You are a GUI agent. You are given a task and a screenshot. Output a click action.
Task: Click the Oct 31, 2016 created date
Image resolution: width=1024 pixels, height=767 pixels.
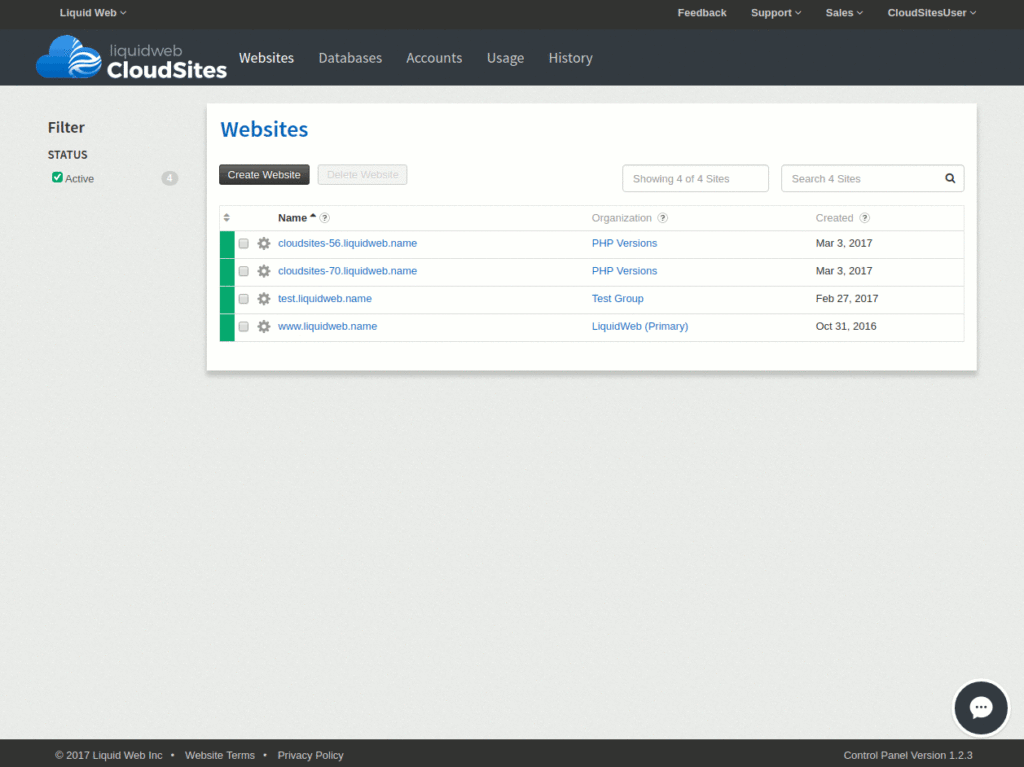tap(846, 327)
